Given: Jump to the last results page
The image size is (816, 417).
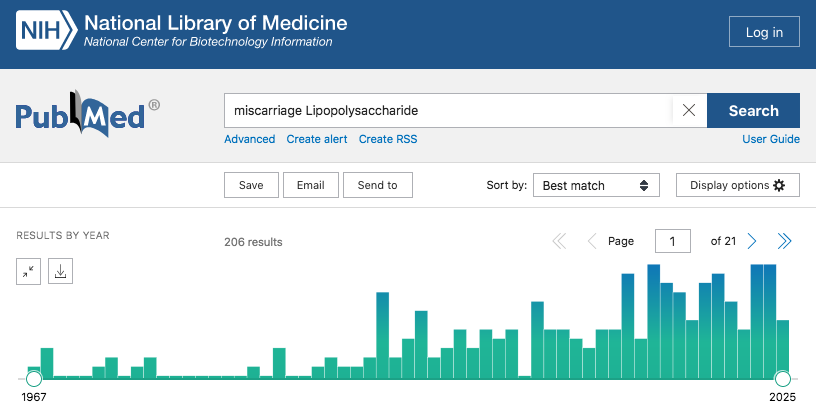Looking at the screenshot, I should pyautogui.click(x=784, y=241).
